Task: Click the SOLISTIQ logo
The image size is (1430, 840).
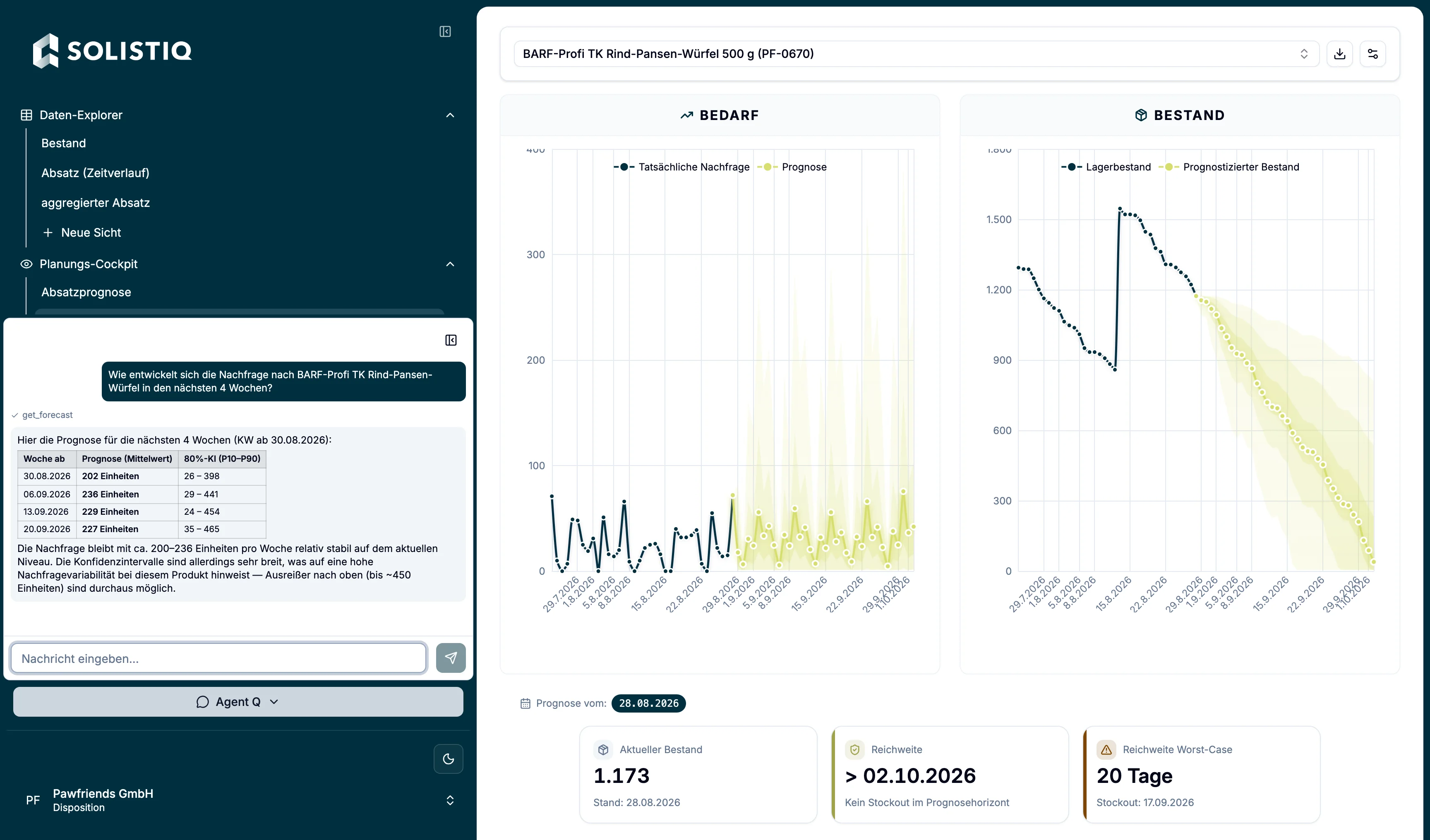Action: pos(113,50)
